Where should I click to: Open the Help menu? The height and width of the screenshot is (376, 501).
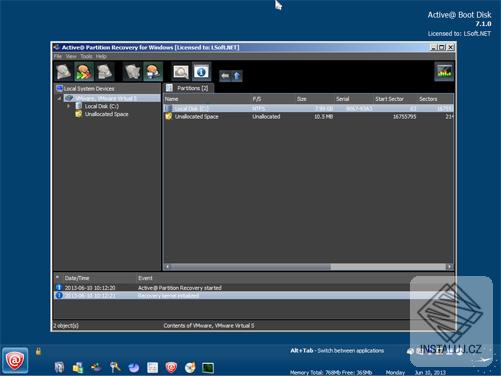coord(101,56)
